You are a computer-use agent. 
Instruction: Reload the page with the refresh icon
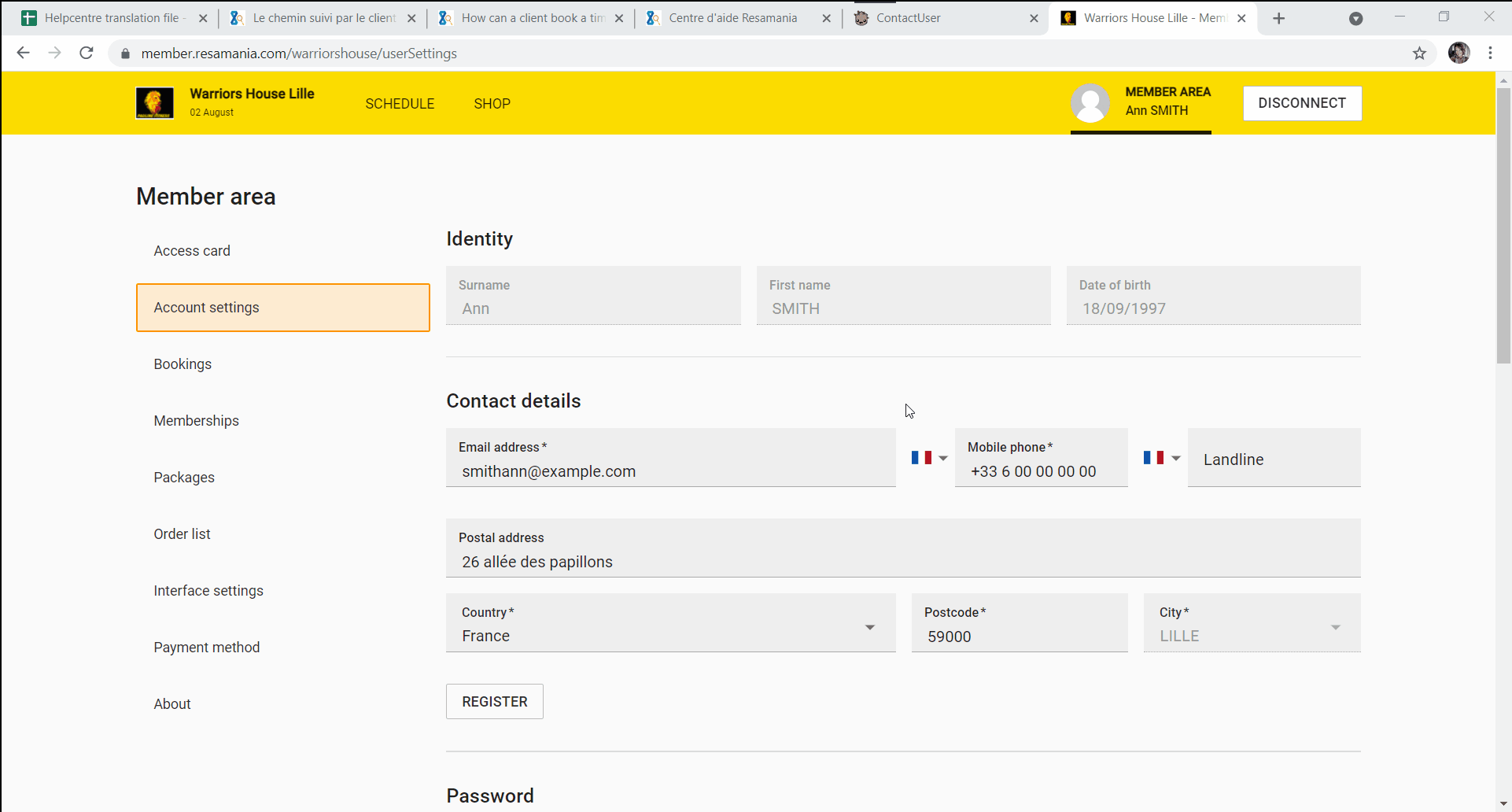click(x=87, y=53)
